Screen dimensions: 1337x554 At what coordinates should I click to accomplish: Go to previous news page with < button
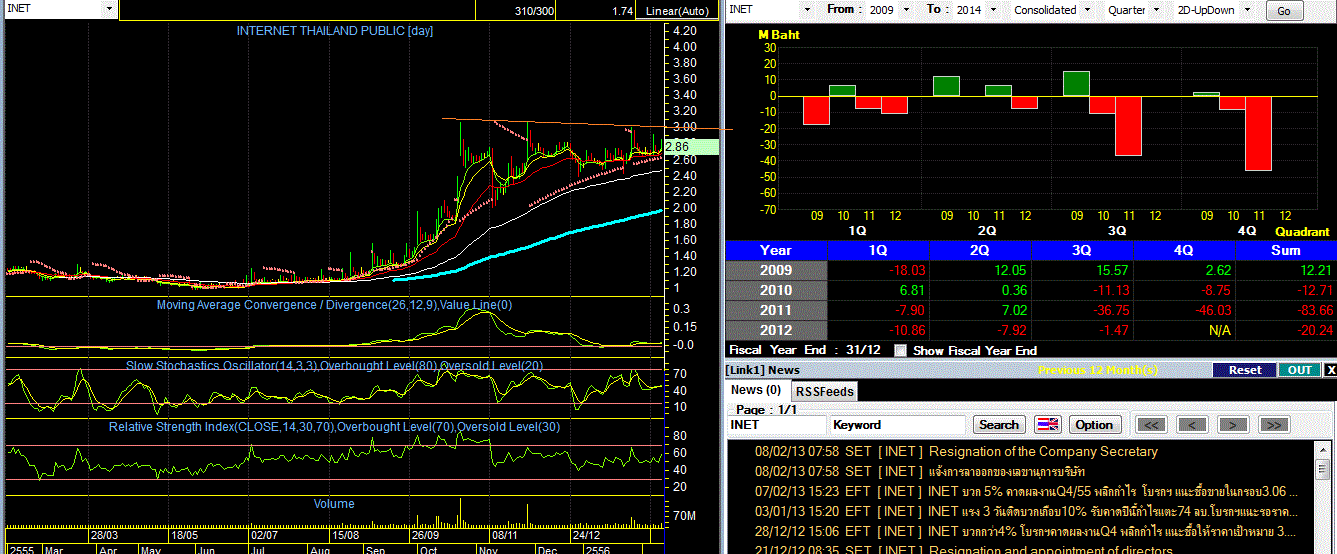(1192, 425)
